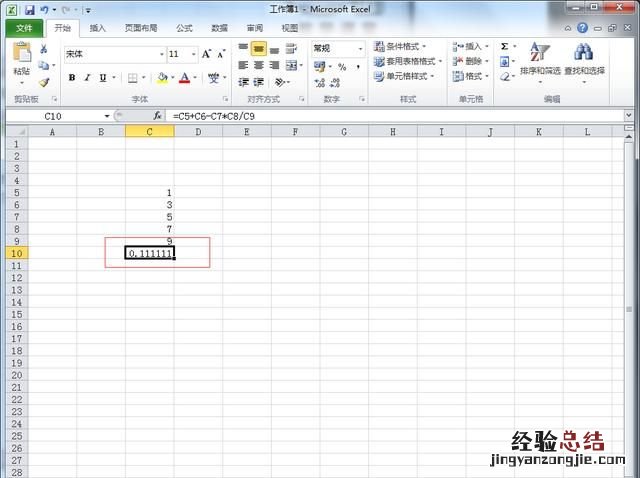Screen dimensions: 640x478
Task: Click the Insert Function fx icon
Action: click(x=157, y=116)
